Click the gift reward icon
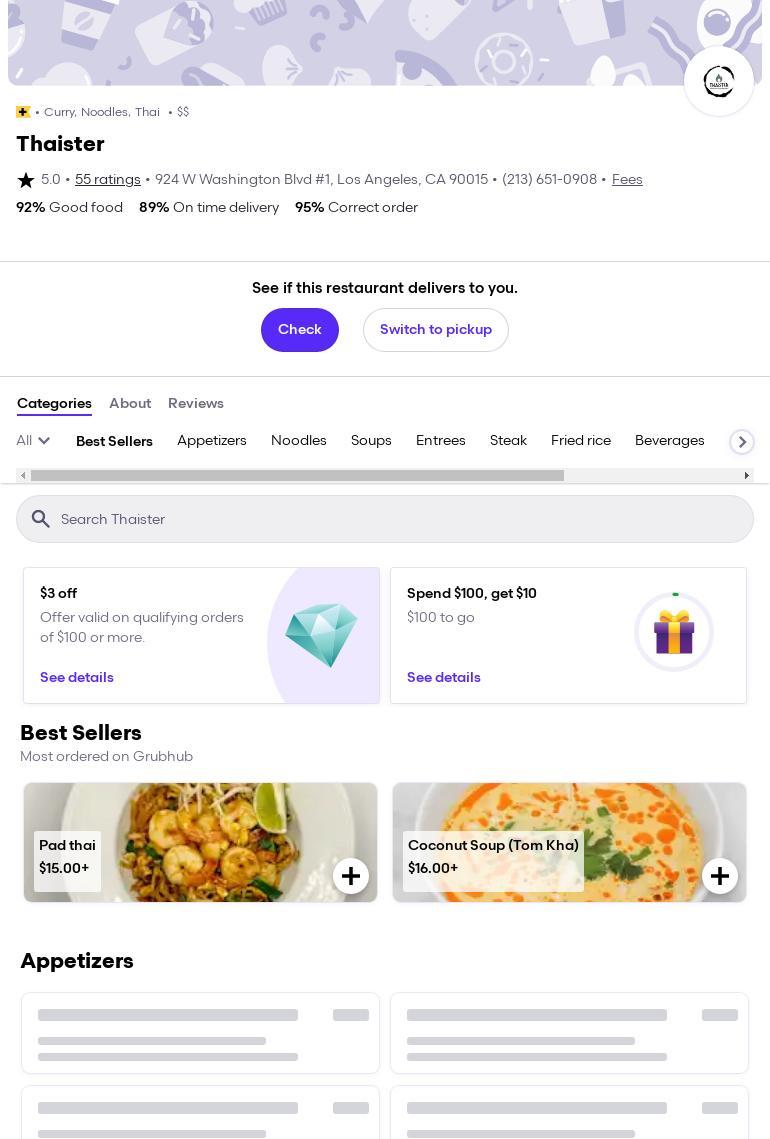770x1139 pixels. [x=674, y=633]
